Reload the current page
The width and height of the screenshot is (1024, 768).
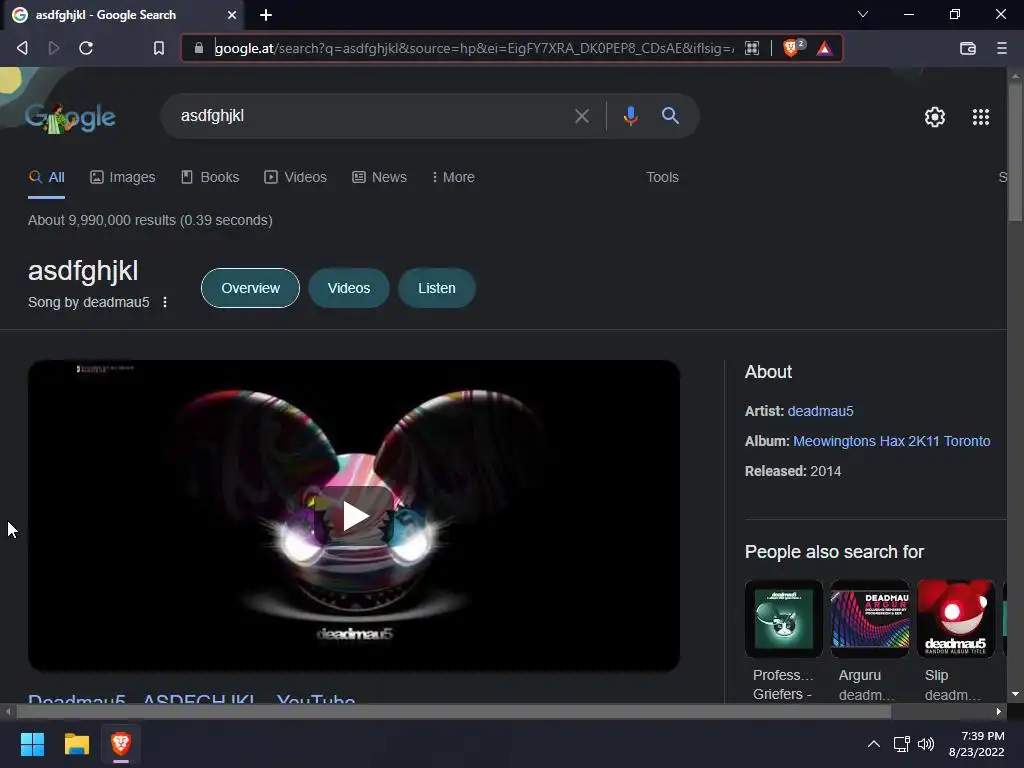pos(86,48)
